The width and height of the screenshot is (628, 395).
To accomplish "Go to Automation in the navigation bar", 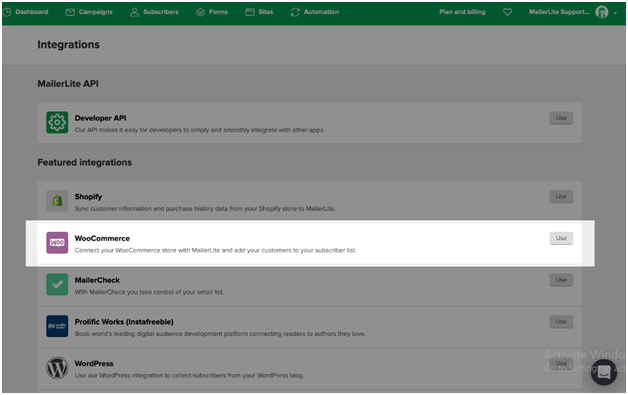I will [315, 12].
